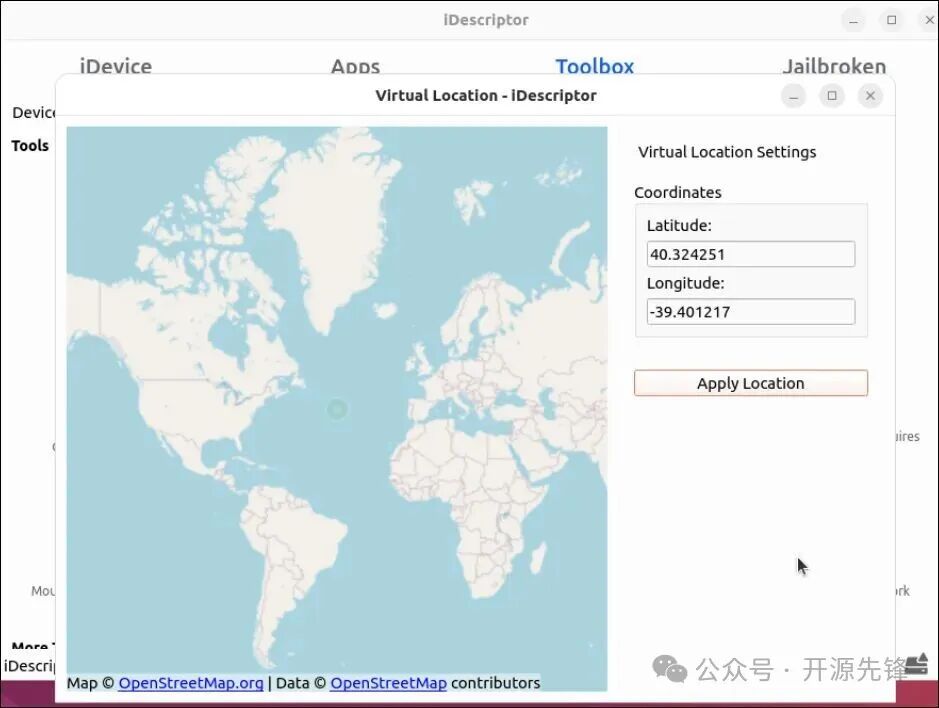Focus the Latitude input field
The height and width of the screenshot is (708, 939).
click(x=750, y=254)
